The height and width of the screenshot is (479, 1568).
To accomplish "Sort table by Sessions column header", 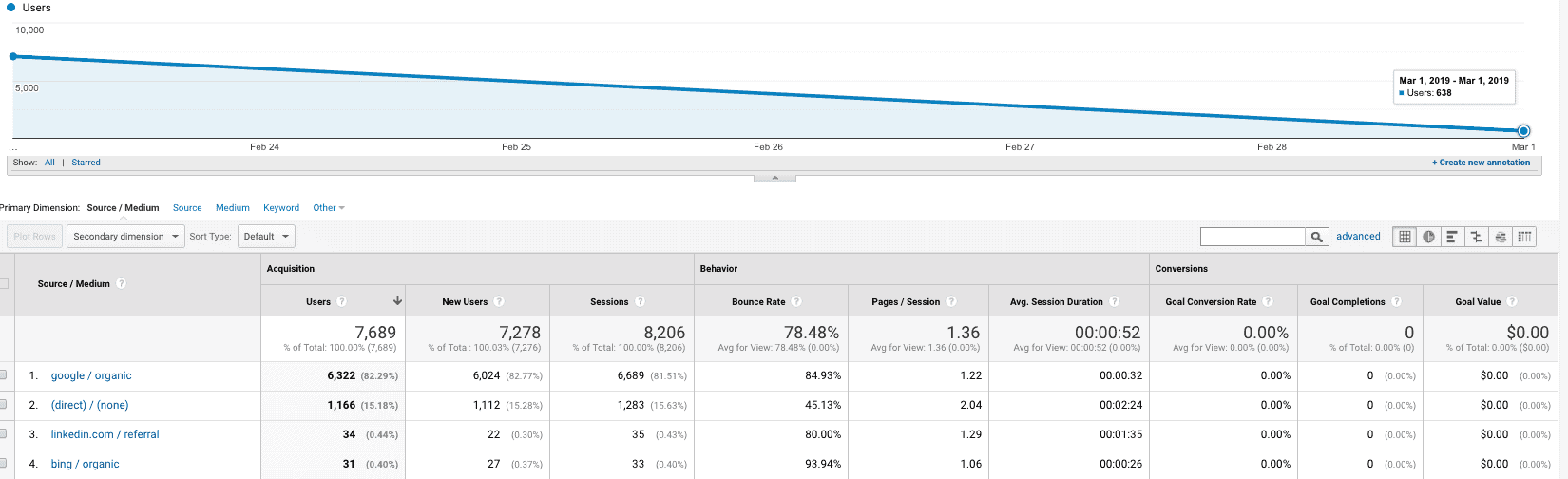I will click(x=609, y=301).
